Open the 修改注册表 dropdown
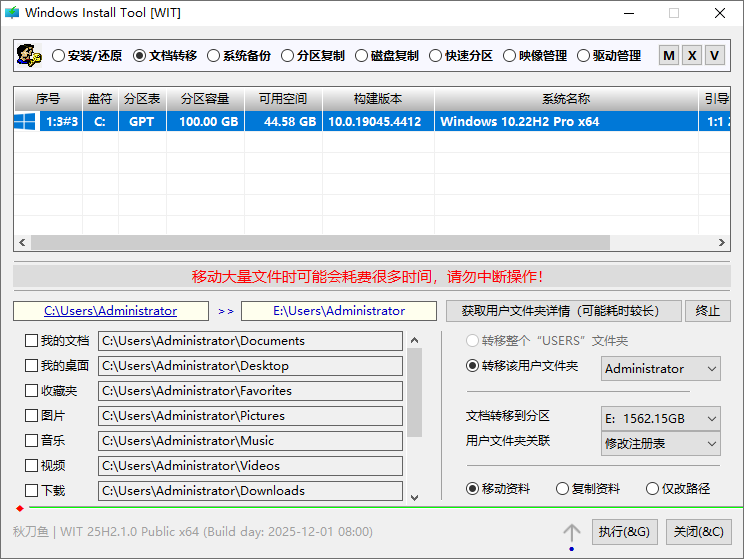Screen dimensions: 744x559 [x=660, y=443]
